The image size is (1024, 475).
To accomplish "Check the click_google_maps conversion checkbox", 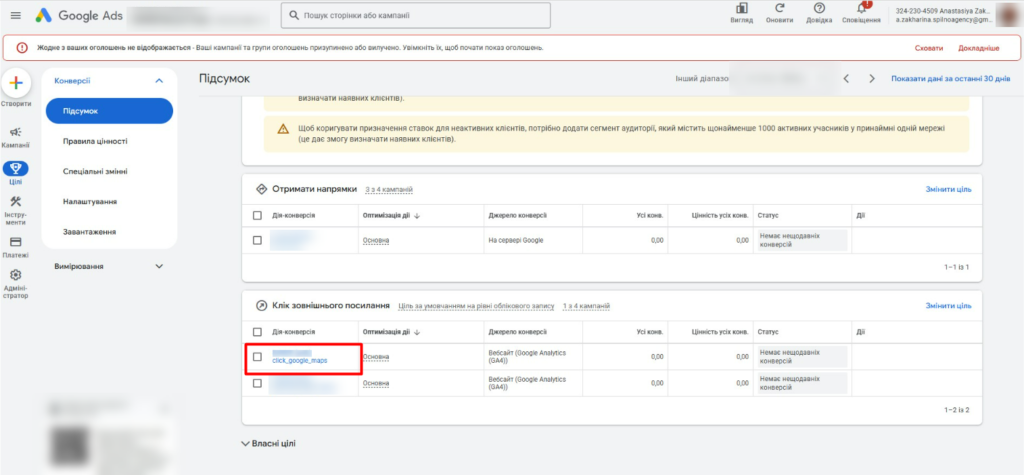I will 258,356.
